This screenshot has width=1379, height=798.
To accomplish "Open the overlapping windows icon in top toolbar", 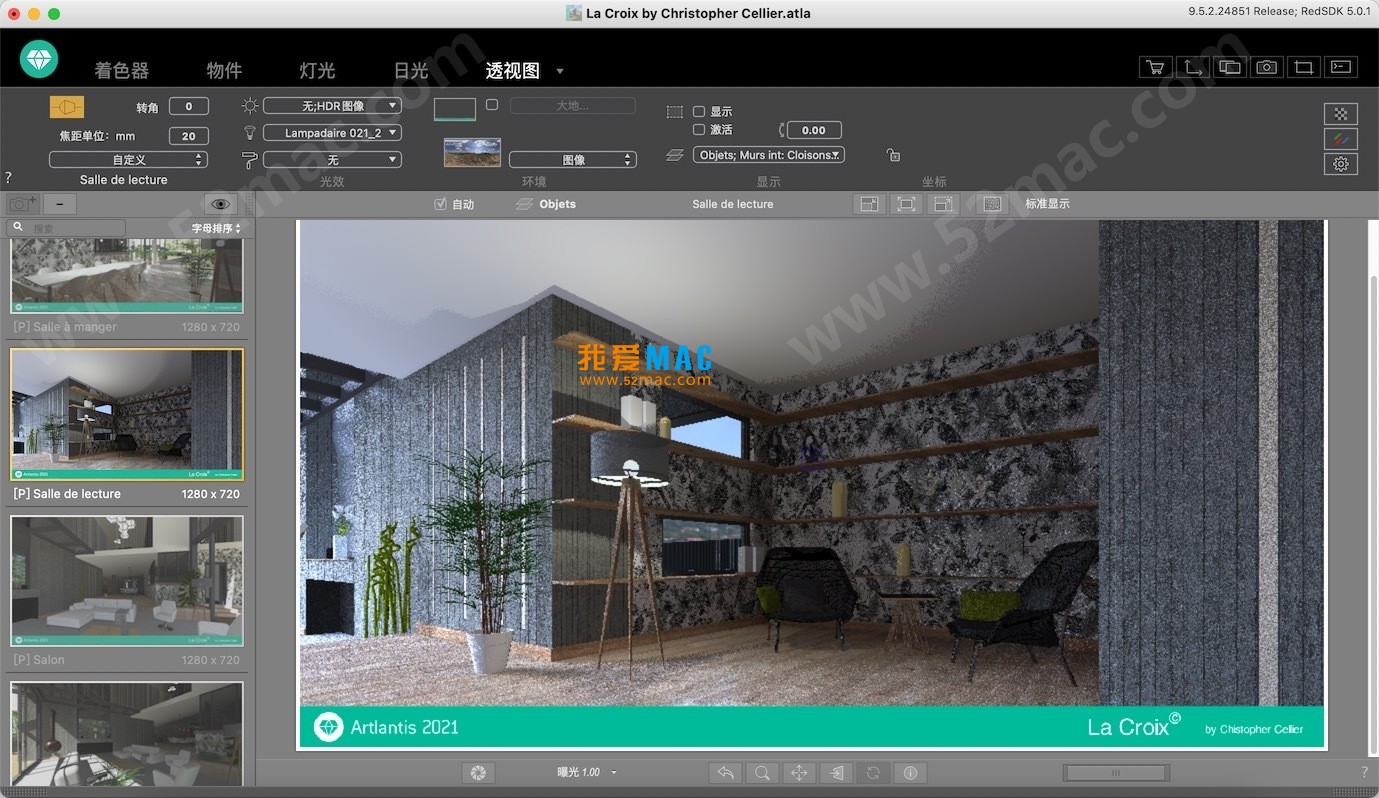I will tap(1230, 67).
